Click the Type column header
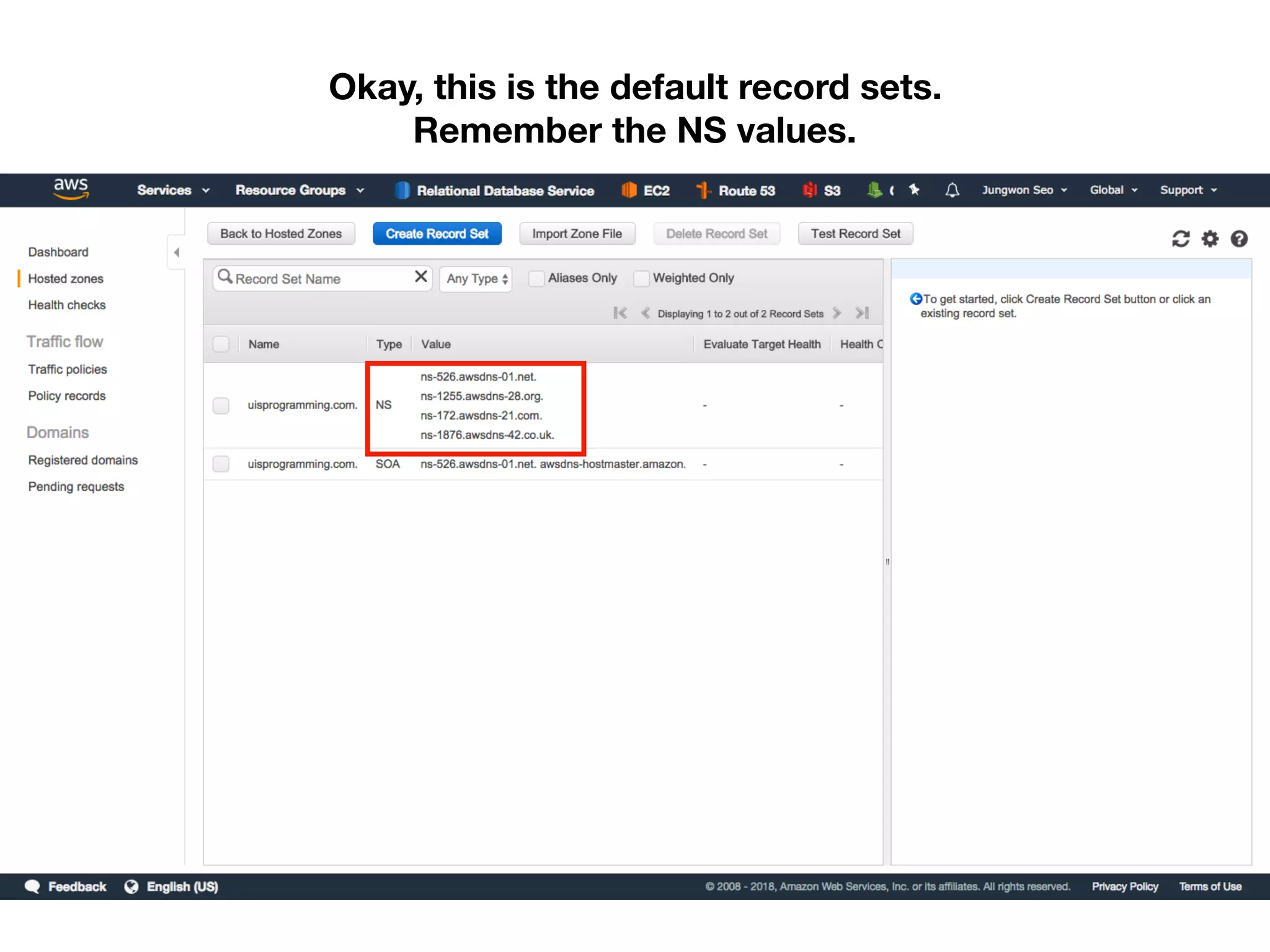 (x=389, y=344)
